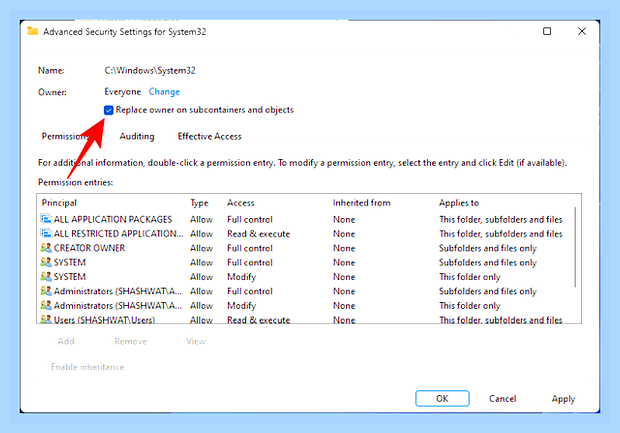Click the ALL RESTRICTED APPLICATION entry icon
620x433 pixels.
46,233
